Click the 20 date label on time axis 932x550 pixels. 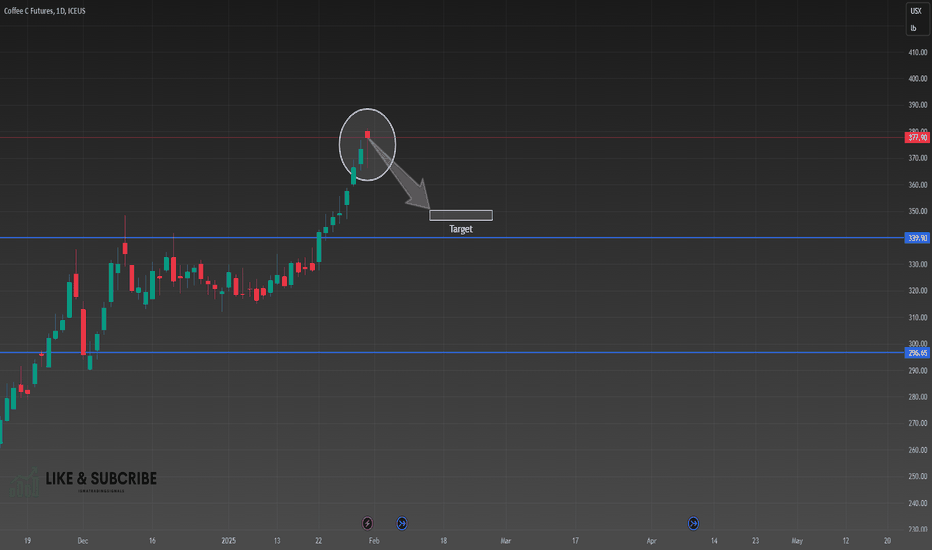pos(887,540)
